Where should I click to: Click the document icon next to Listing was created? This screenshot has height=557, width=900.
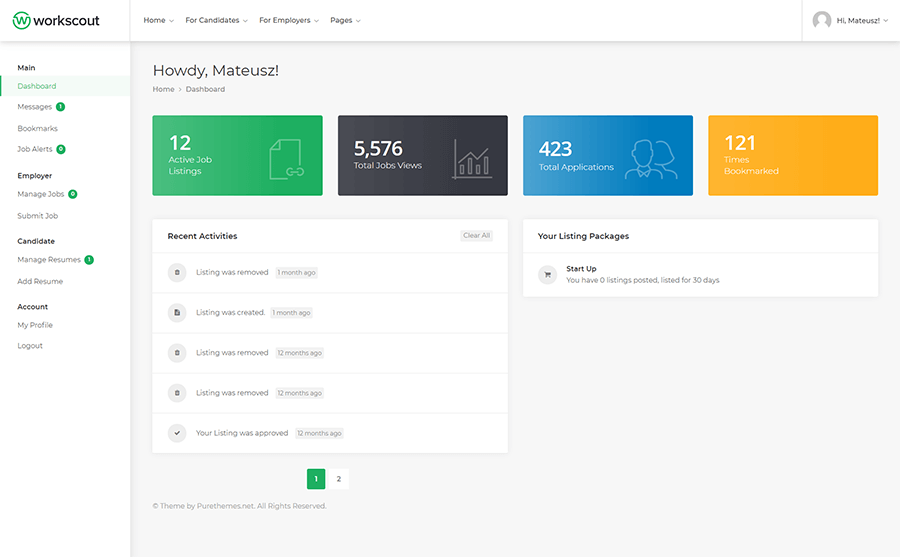[177, 313]
